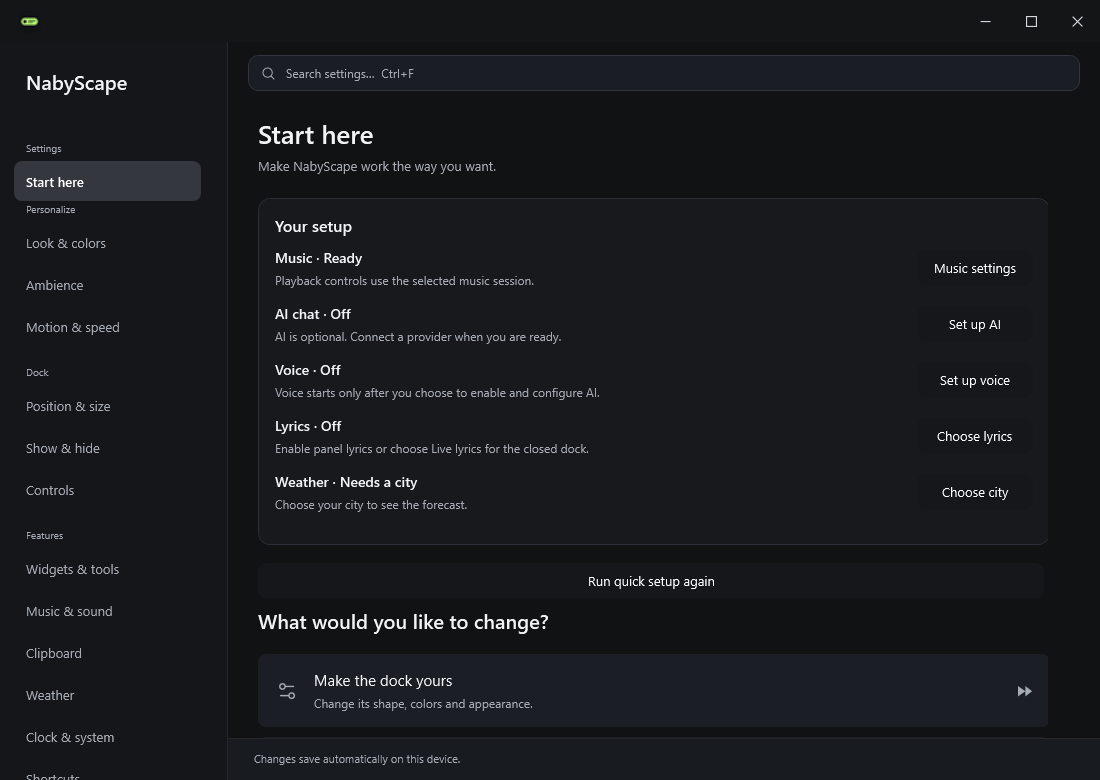Viewport: 1100px width, 780px height.
Task: Open the Make the dock yours card
Action: pos(653,691)
